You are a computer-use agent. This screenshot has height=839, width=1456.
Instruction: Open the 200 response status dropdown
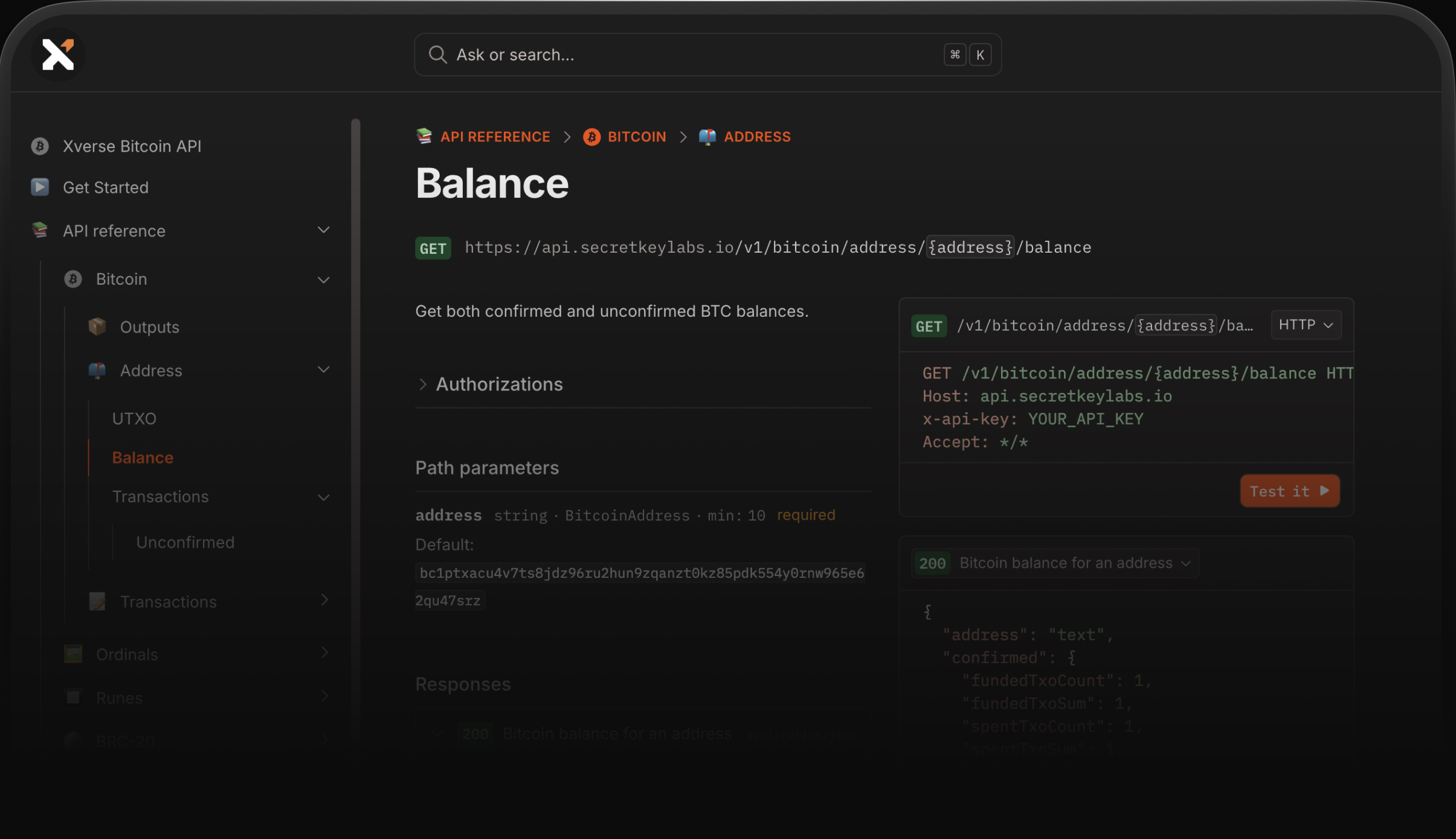pyautogui.click(x=1055, y=563)
